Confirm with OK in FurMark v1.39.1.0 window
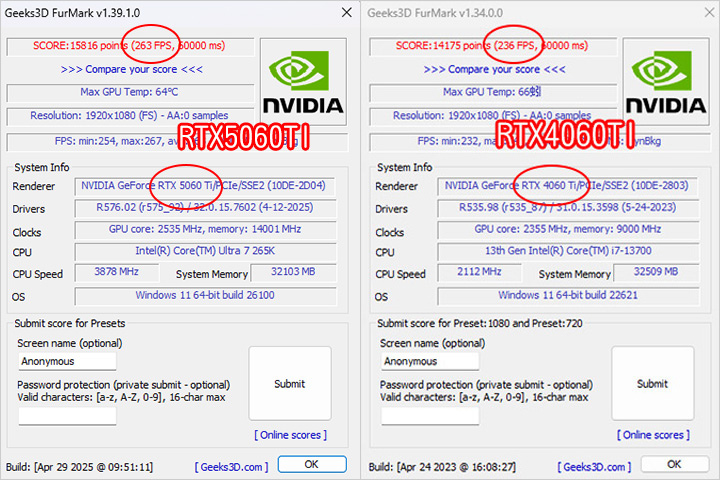The height and width of the screenshot is (480, 720). 312,464
